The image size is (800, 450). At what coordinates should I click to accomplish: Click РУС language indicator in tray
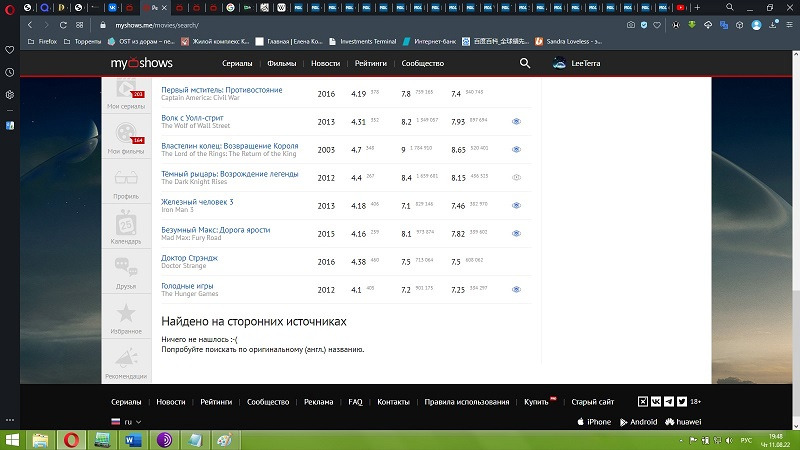coord(746,440)
